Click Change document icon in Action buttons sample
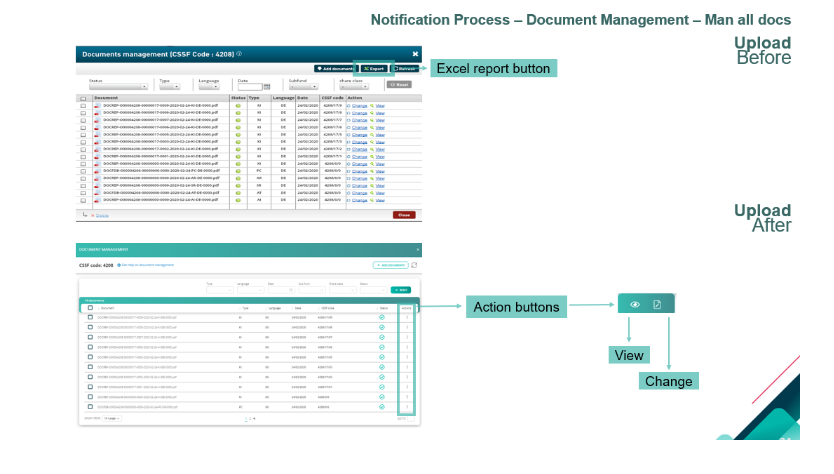 tap(657, 304)
